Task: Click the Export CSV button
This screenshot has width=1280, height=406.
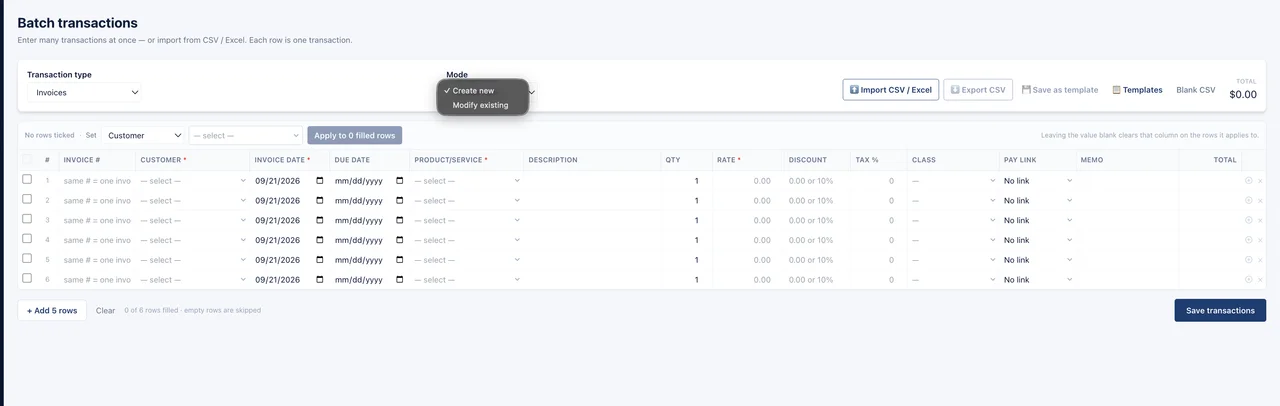Action: click(978, 90)
